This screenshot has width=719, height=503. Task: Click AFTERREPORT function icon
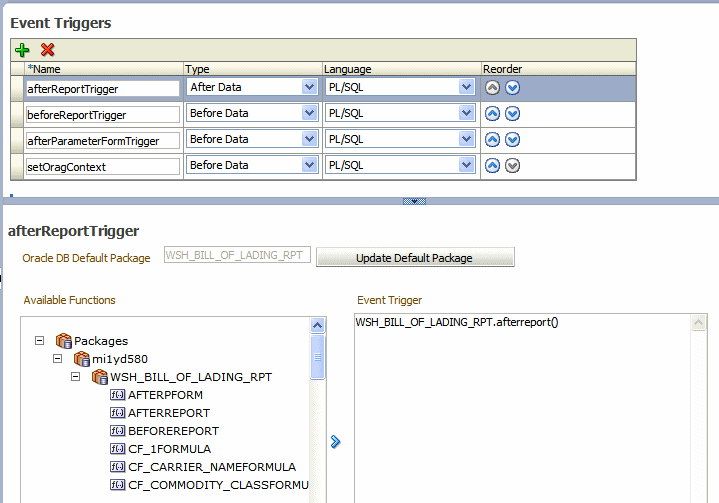point(117,413)
